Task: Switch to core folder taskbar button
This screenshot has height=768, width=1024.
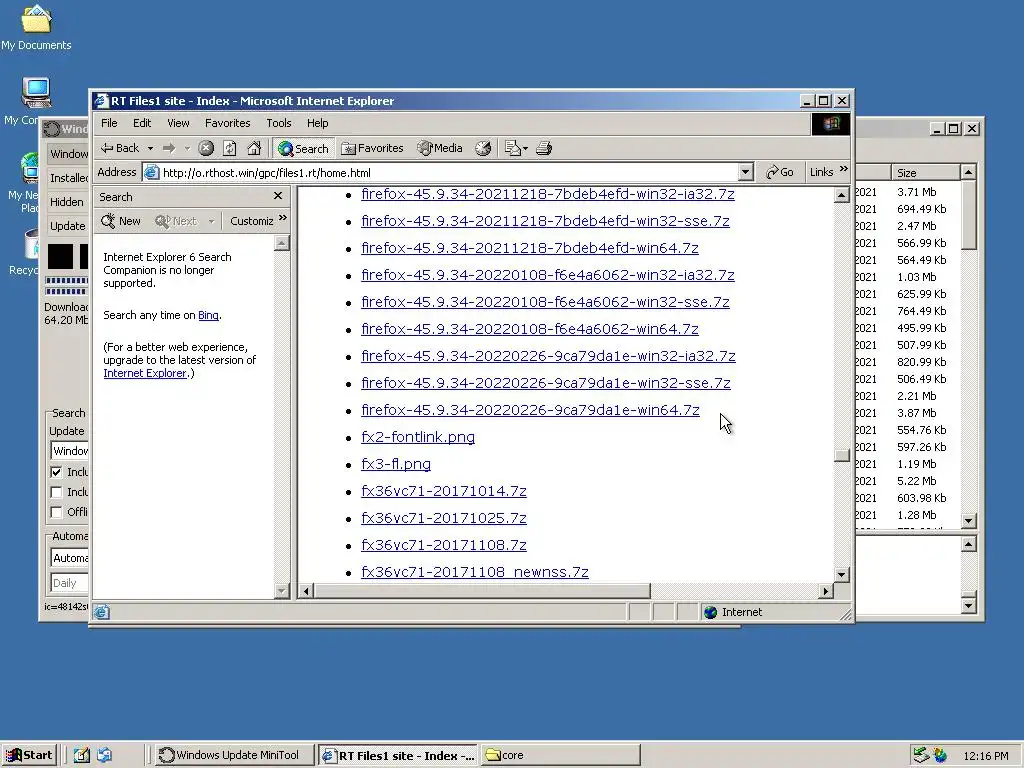Action: point(560,755)
